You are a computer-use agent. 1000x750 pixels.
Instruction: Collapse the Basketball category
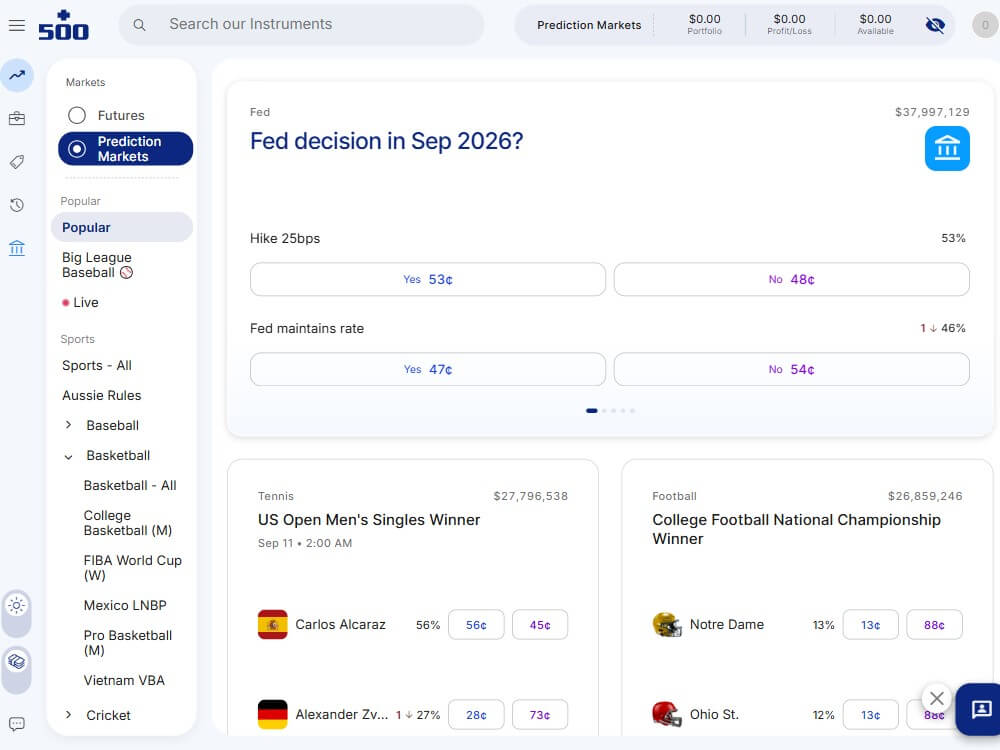coord(69,456)
